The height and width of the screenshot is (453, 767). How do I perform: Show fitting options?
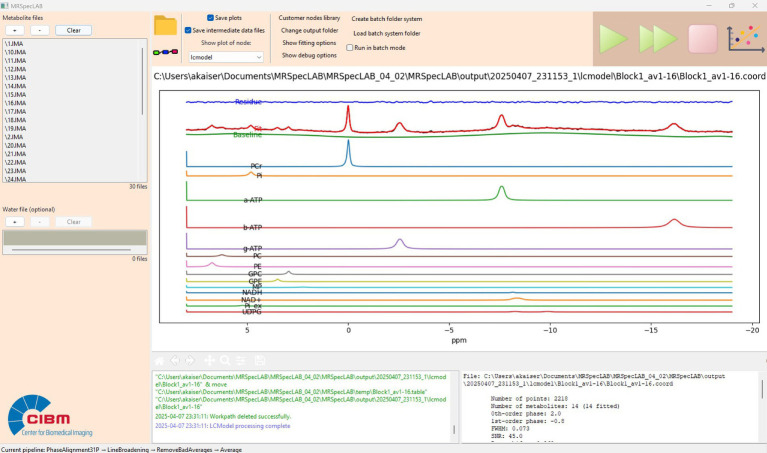309,43
